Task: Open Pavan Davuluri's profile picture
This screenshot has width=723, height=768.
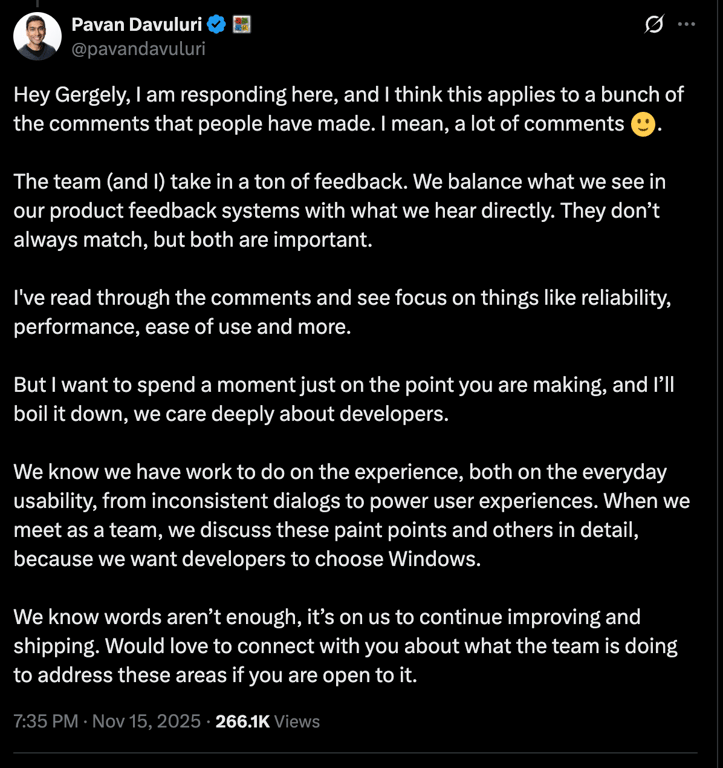Action: click(37, 37)
